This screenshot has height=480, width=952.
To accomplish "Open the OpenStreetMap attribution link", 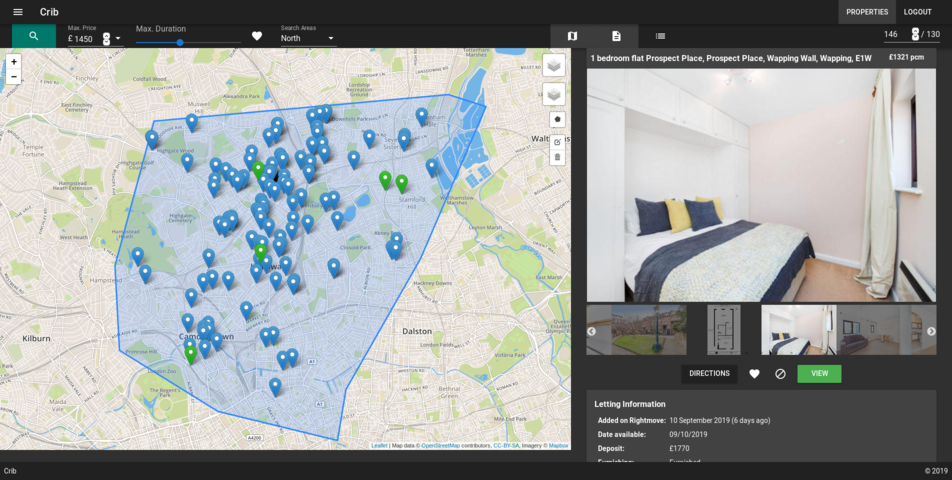I will pyautogui.click(x=441, y=445).
